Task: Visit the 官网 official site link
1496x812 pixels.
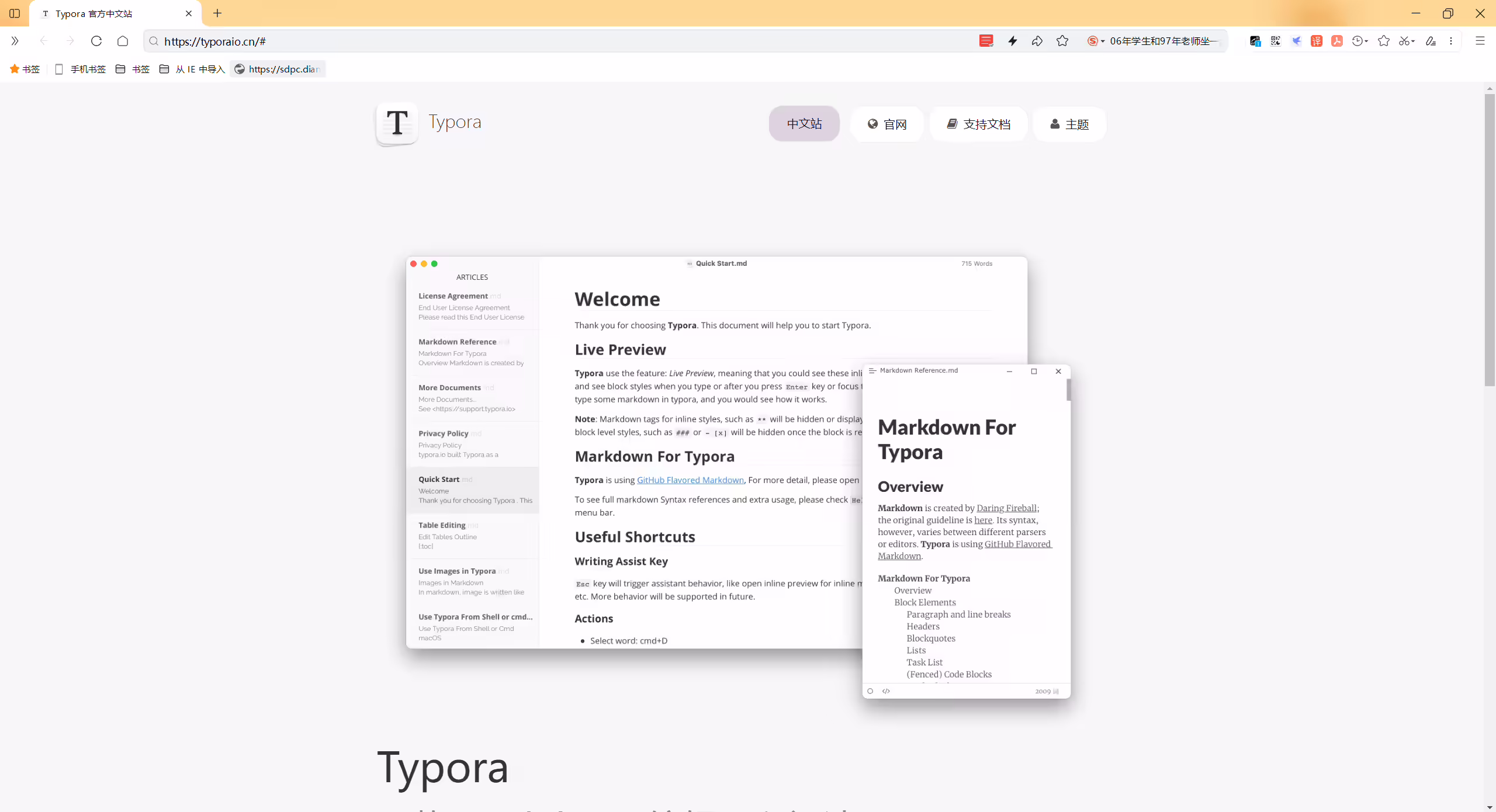Action: pos(887,124)
